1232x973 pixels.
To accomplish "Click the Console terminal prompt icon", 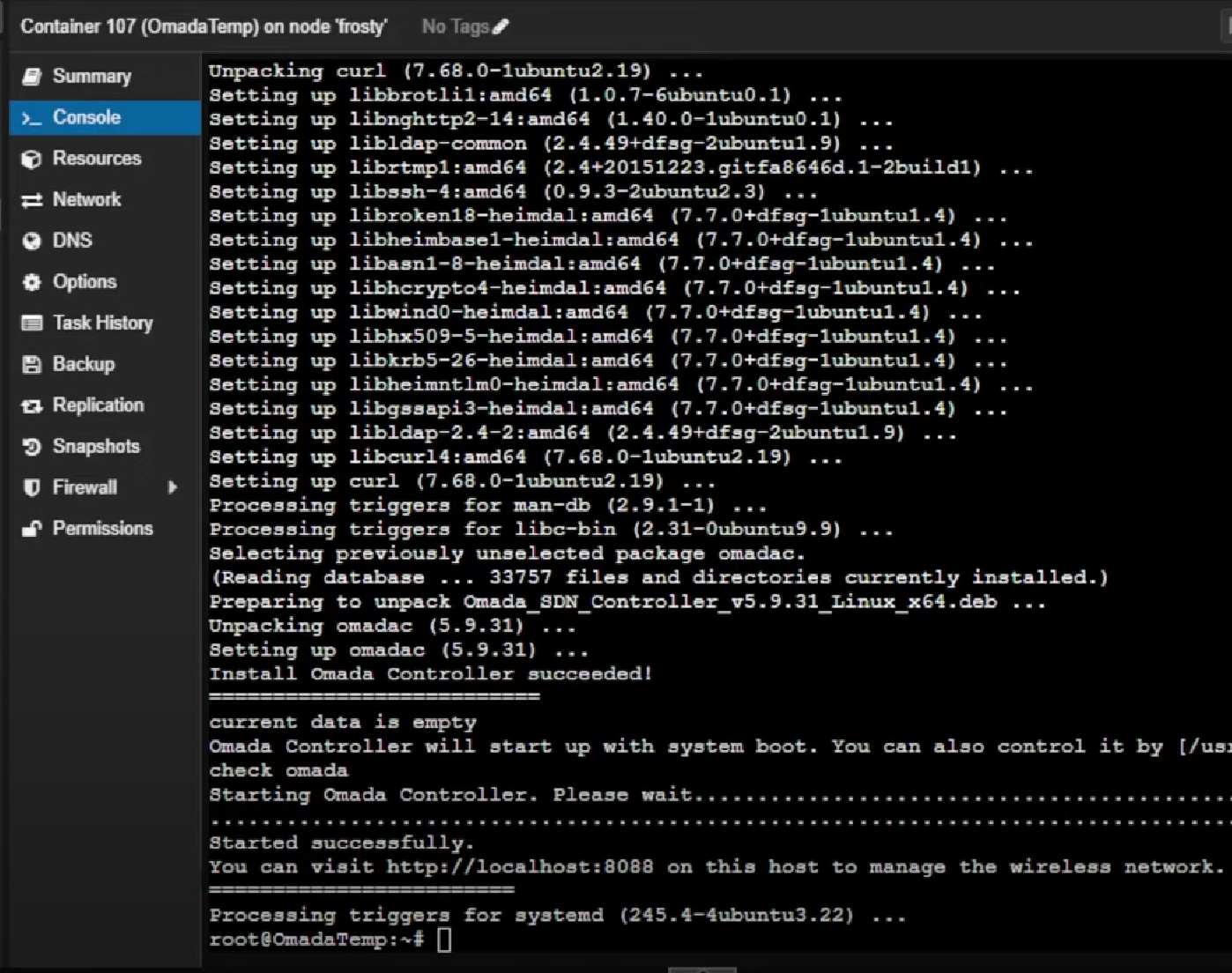I will [32, 118].
